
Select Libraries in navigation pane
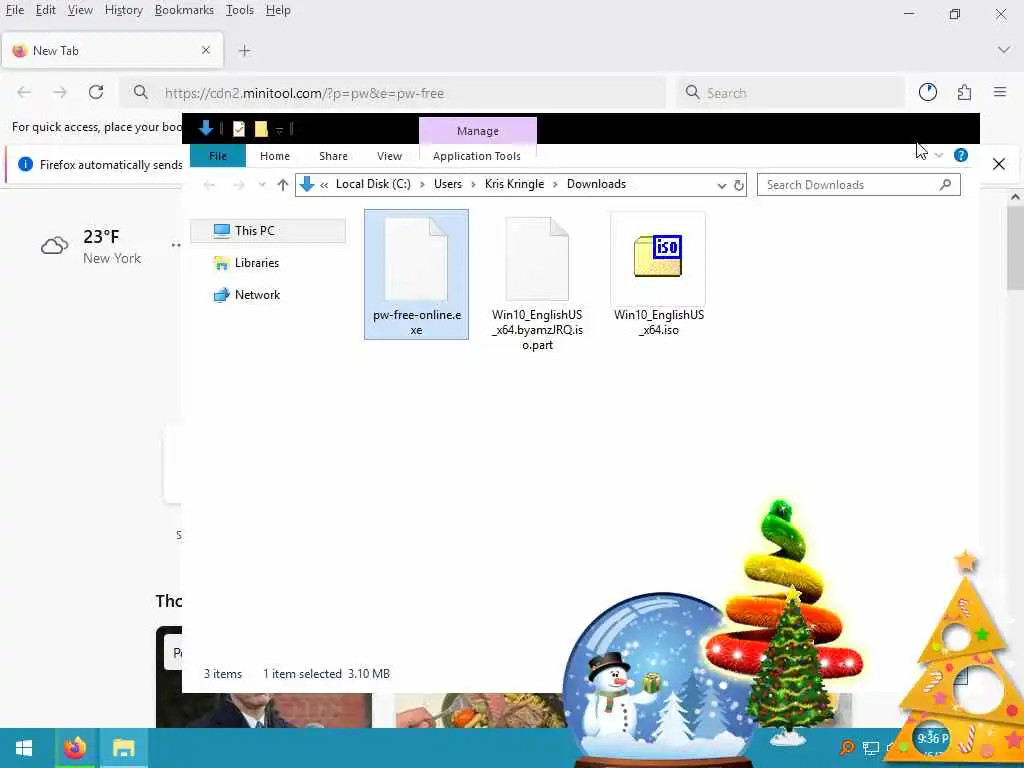pos(257,263)
